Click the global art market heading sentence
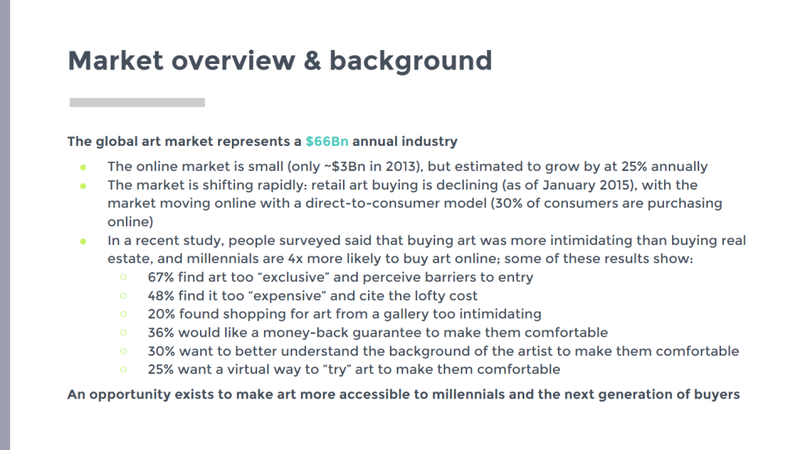This screenshot has width=800, height=450. [x=262, y=141]
